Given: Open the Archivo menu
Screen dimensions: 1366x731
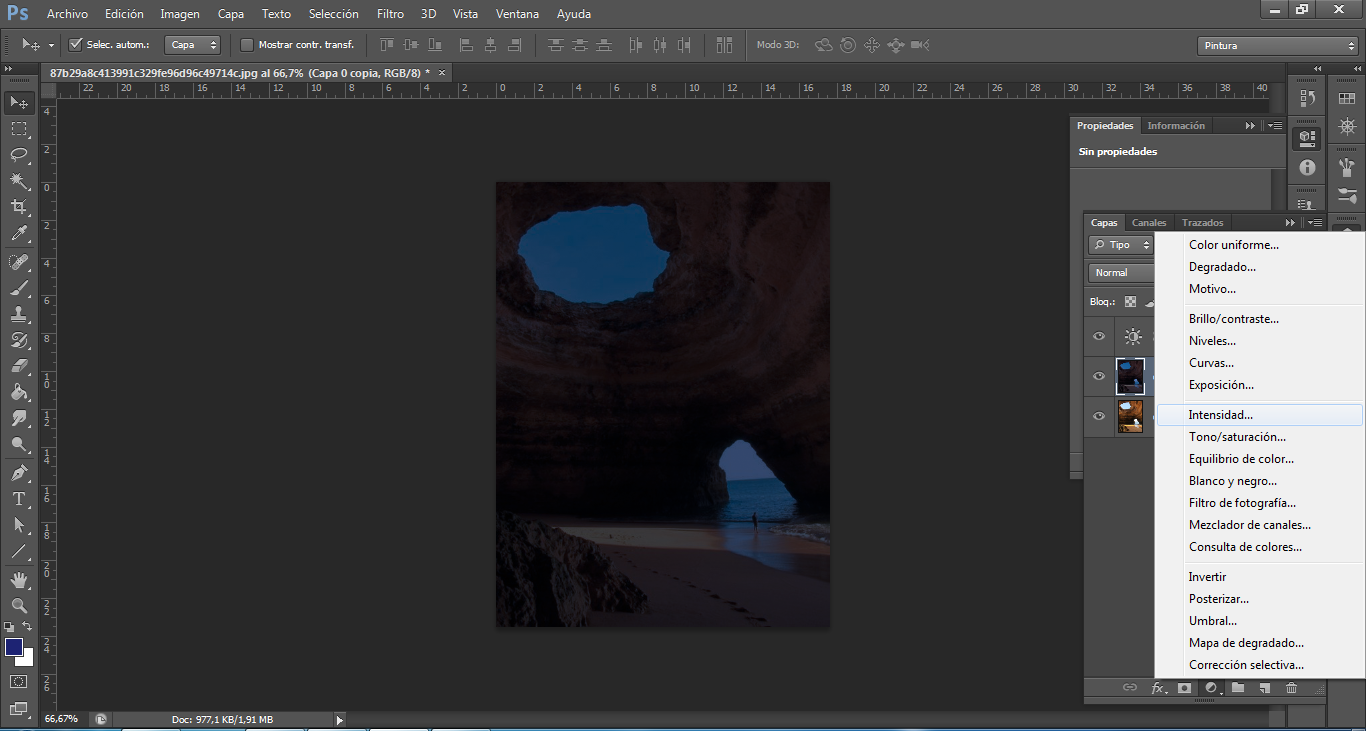Looking at the screenshot, I should tap(67, 14).
